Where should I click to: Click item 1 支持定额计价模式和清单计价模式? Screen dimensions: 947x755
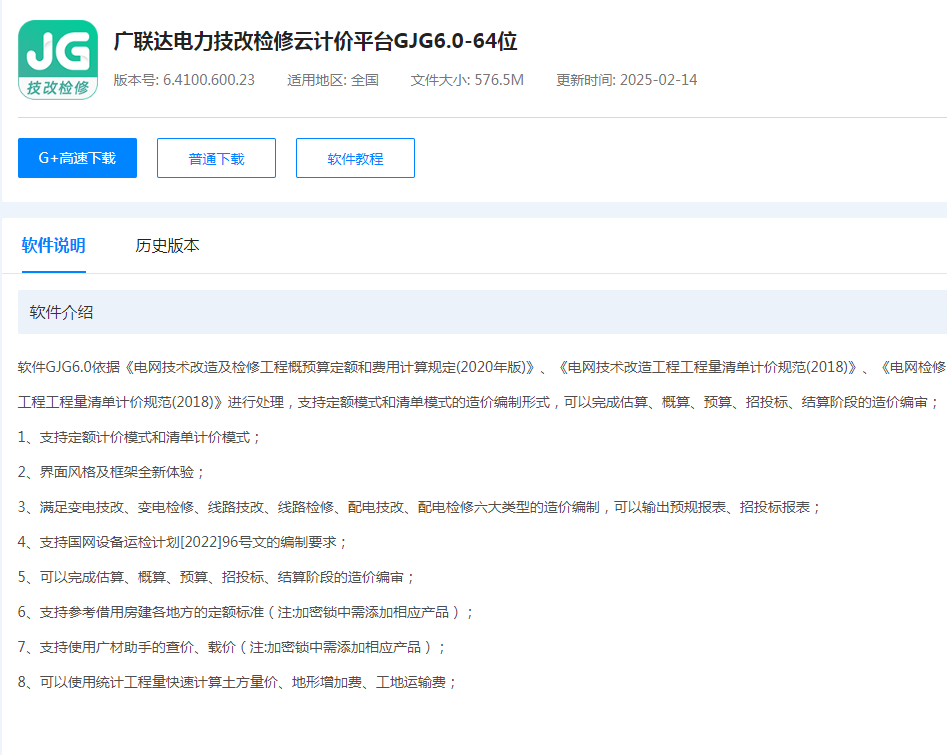click(x=139, y=437)
